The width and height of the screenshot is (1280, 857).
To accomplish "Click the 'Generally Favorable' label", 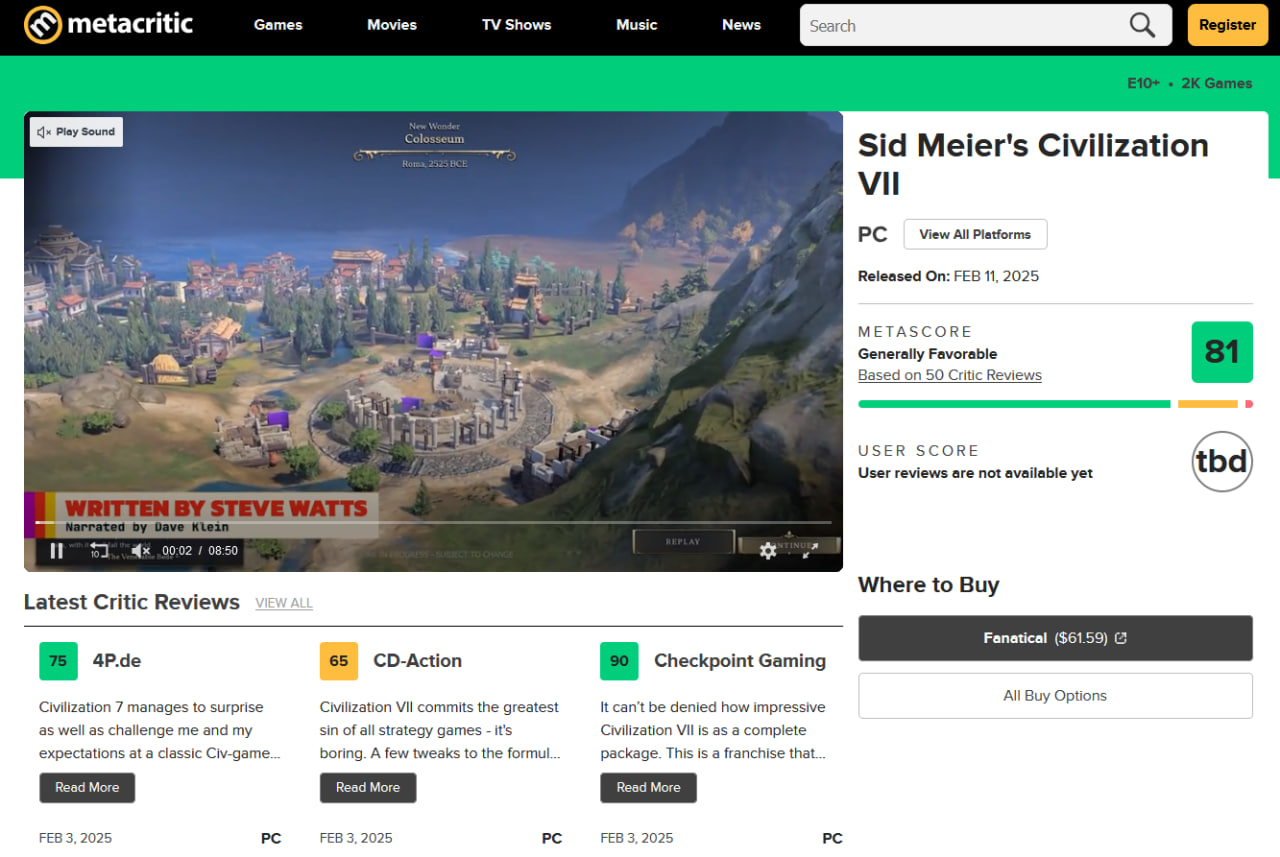I will click(x=927, y=354).
